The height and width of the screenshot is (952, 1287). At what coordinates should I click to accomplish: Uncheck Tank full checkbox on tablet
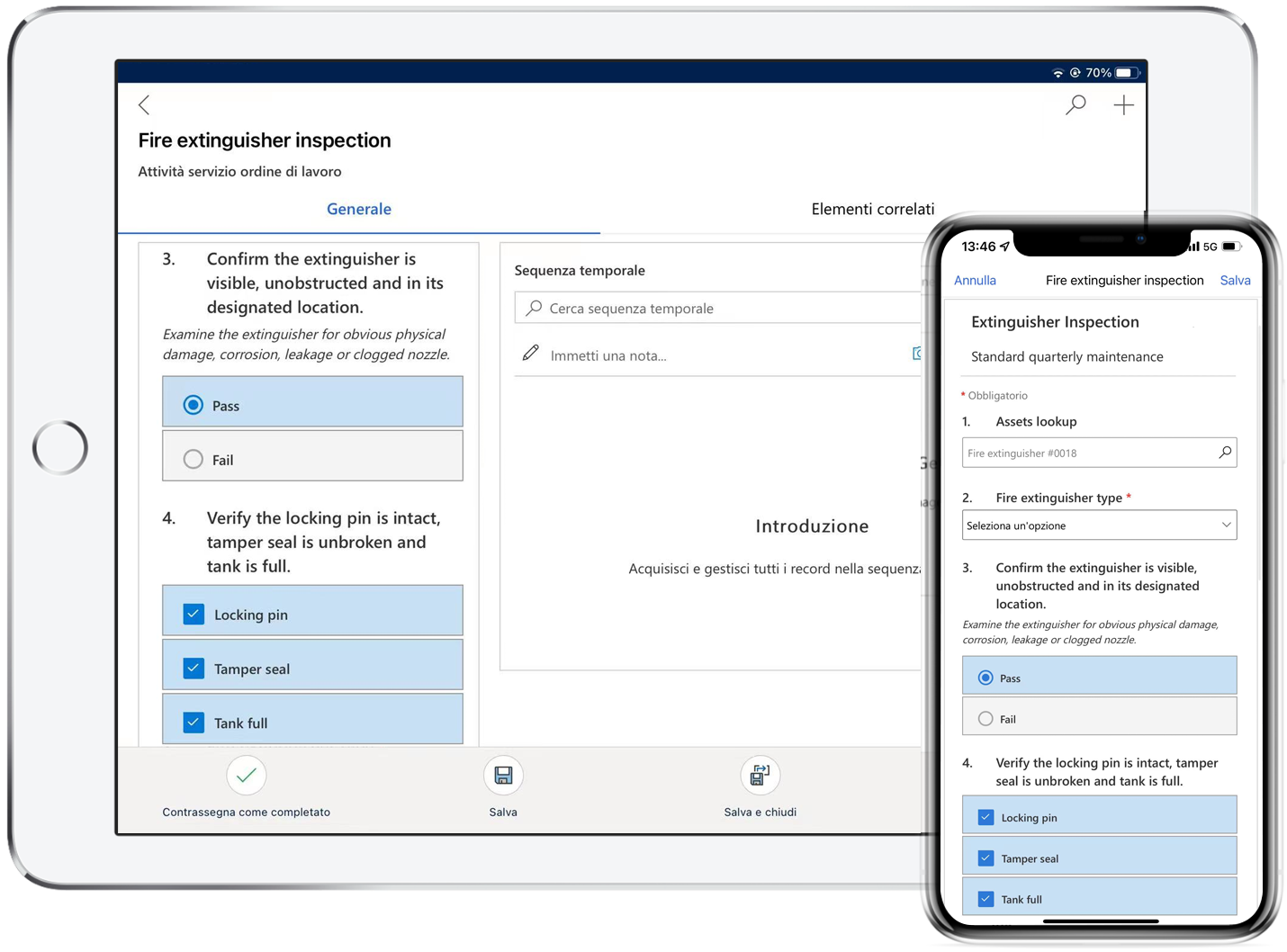(193, 723)
